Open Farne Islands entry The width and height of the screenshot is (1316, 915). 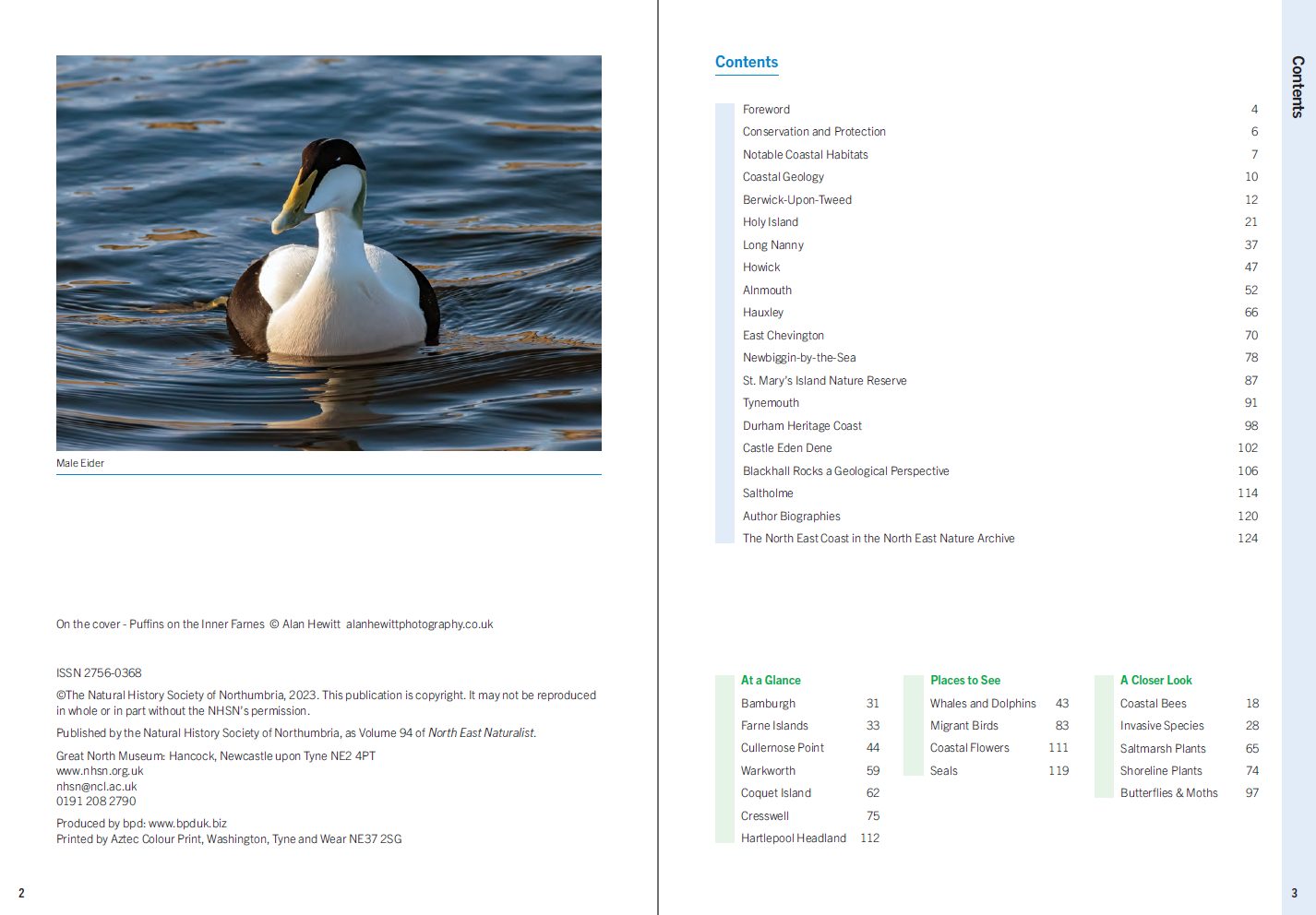[774, 726]
